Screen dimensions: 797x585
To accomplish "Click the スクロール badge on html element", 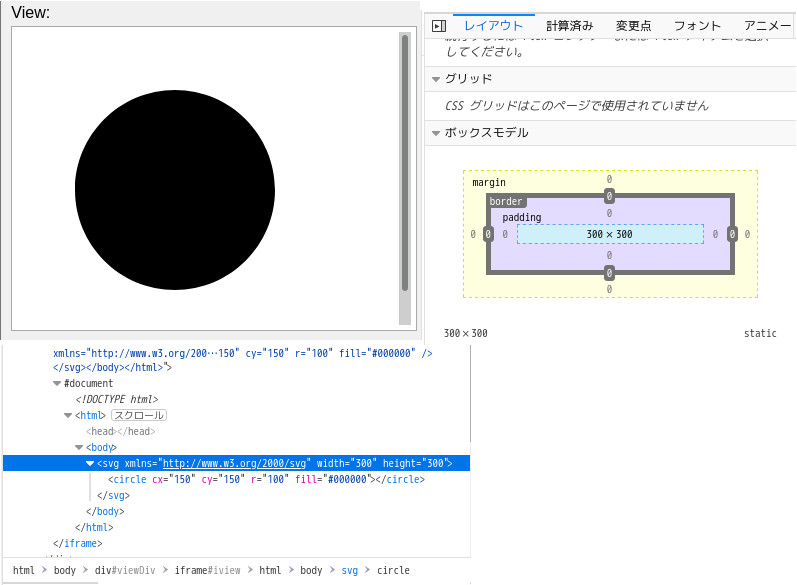I will [139, 415].
